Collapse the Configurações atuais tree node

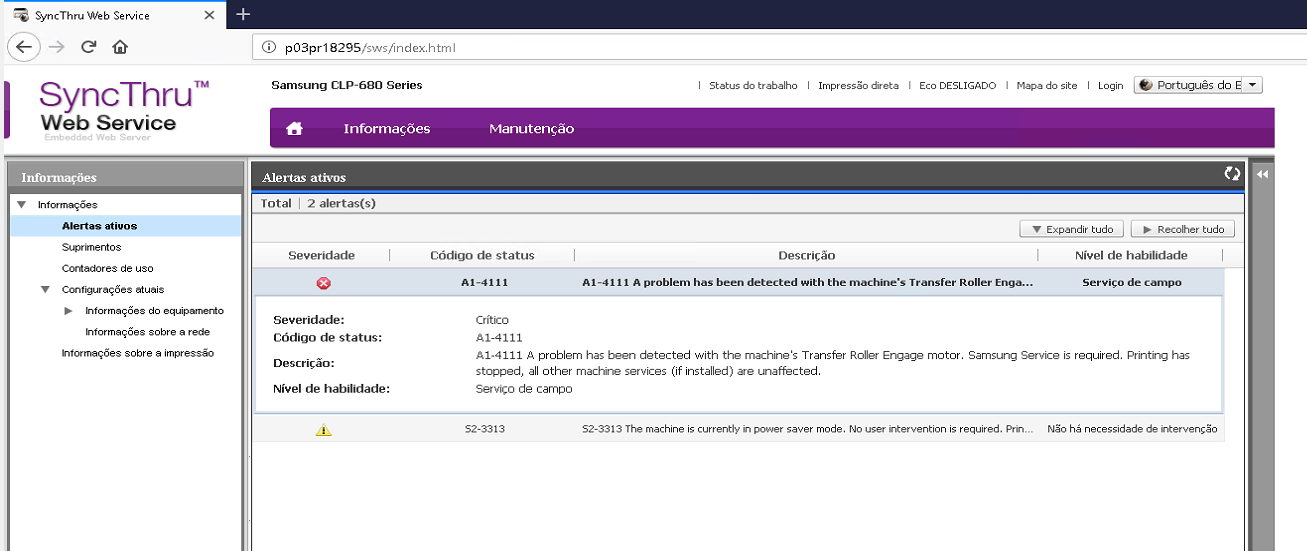[x=45, y=290]
